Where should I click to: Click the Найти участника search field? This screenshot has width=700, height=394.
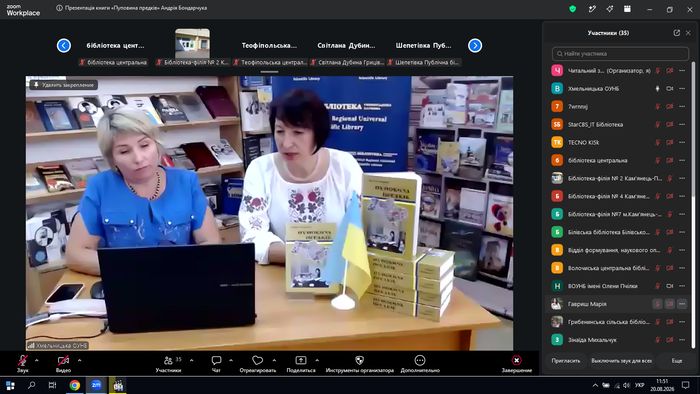click(x=620, y=54)
